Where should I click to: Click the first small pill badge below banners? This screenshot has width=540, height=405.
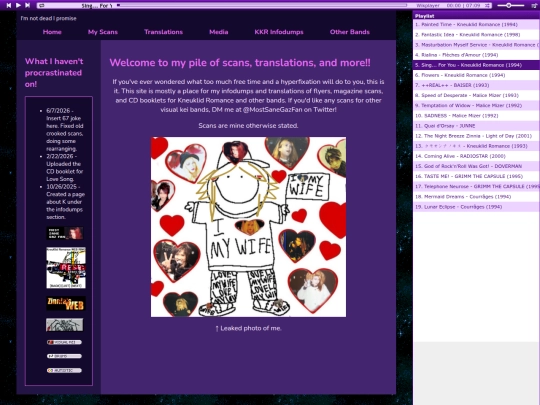[x=64, y=342]
